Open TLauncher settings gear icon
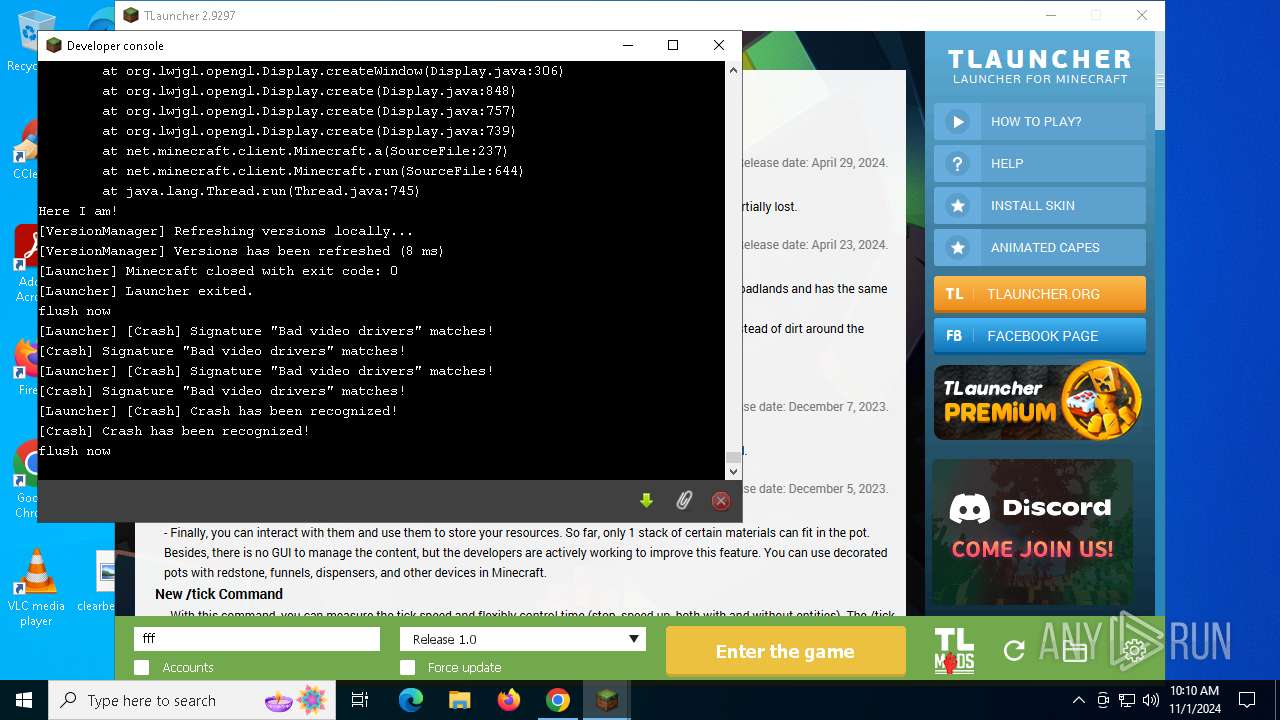The image size is (1280, 720). (x=1134, y=651)
